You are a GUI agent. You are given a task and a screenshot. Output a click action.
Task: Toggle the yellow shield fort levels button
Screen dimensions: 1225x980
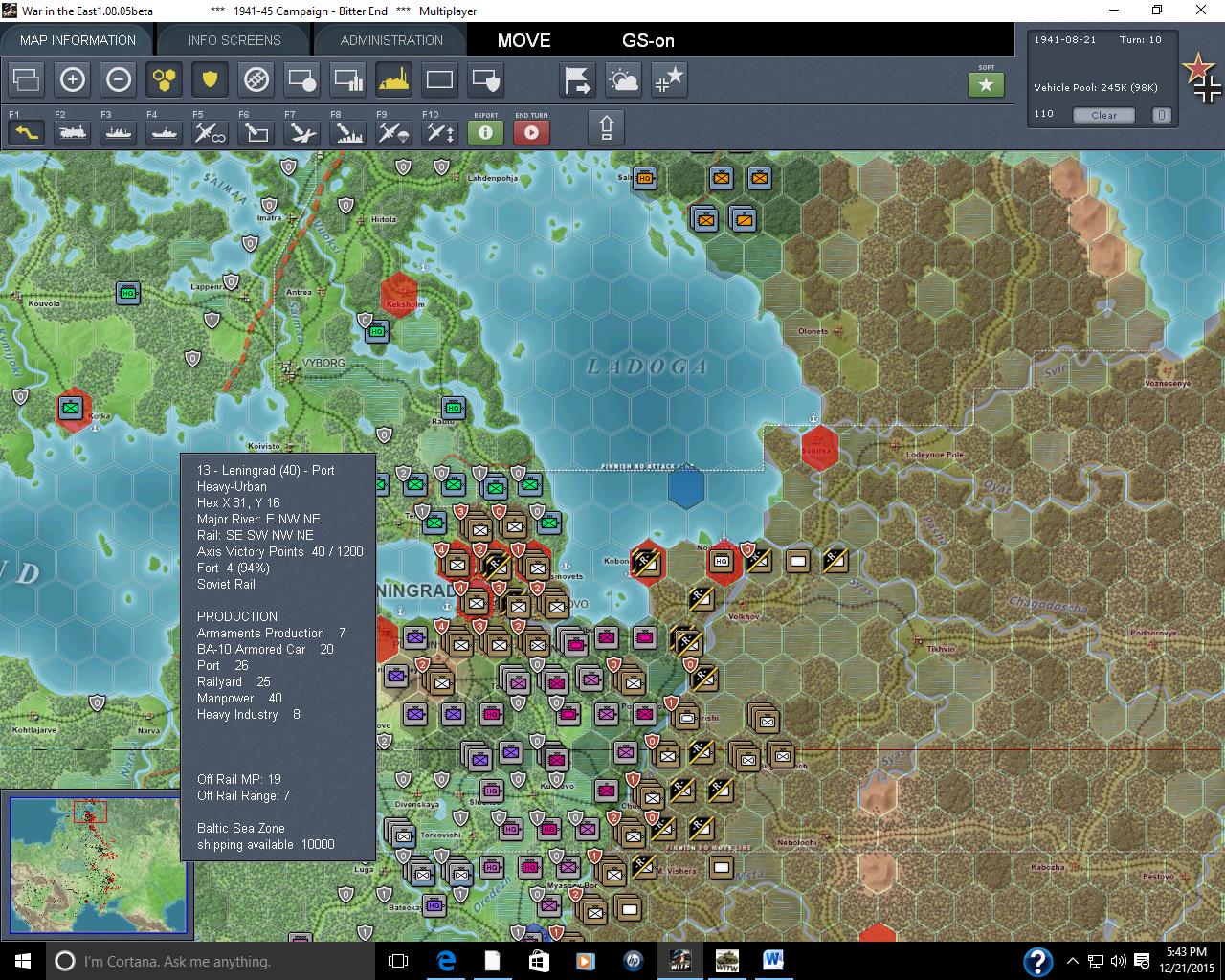(210, 79)
